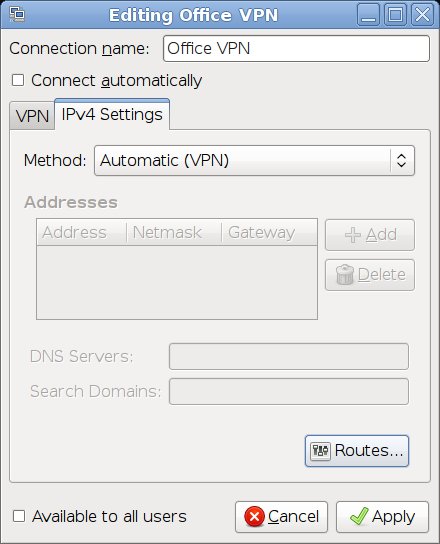
Task: Minimize the Editing Office VPN window
Action: tap(368, 15)
